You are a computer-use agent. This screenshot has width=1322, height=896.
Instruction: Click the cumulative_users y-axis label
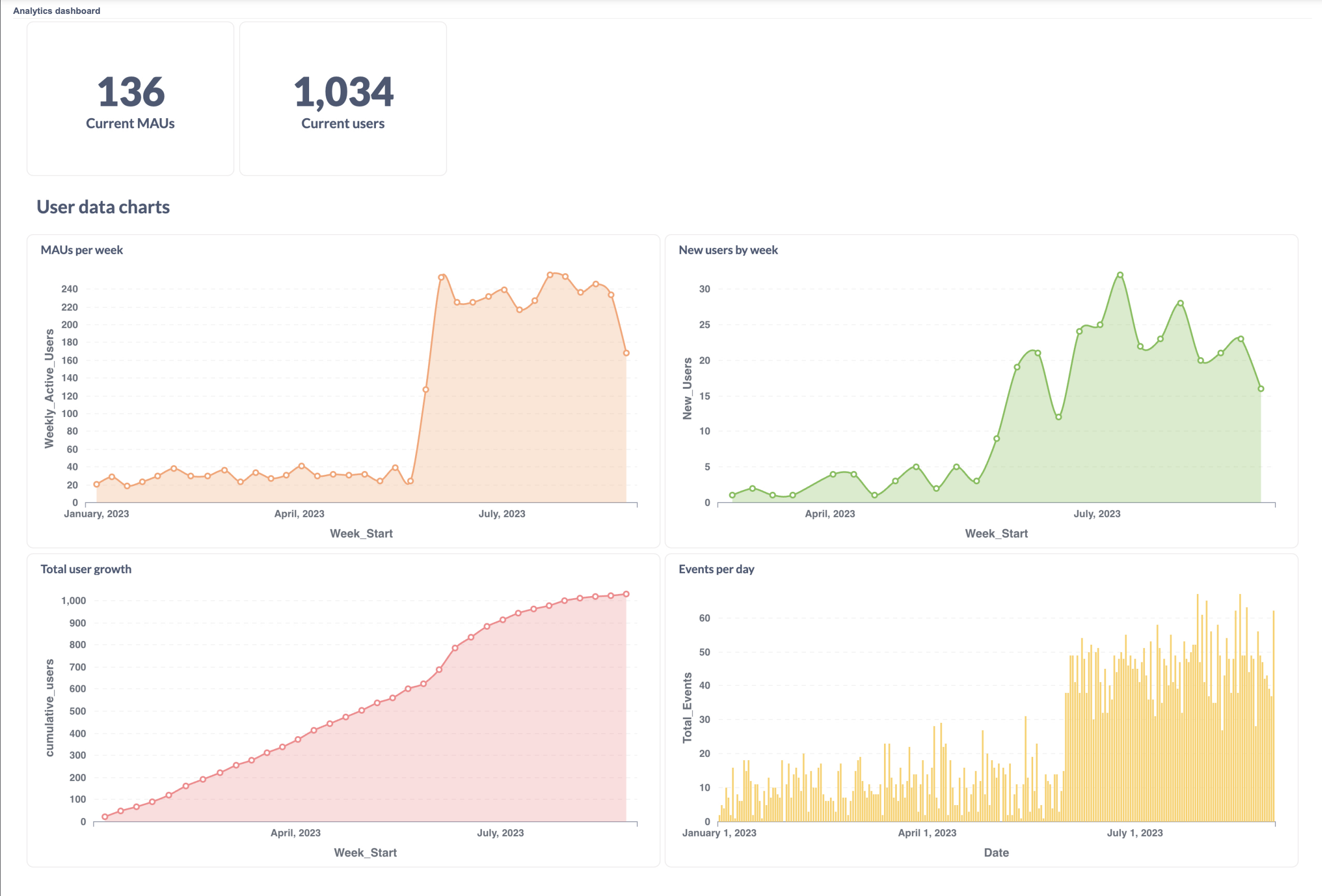point(50,708)
